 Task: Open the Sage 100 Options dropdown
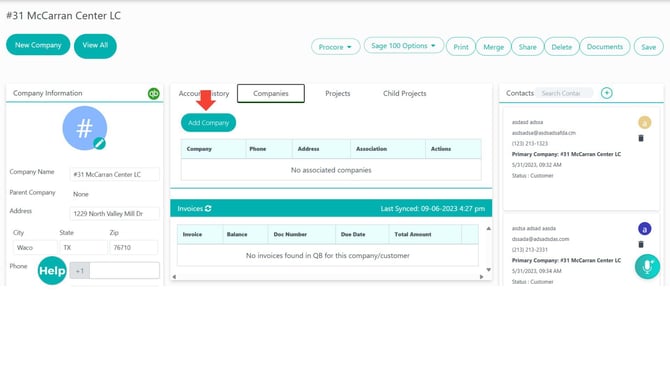click(403, 45)
